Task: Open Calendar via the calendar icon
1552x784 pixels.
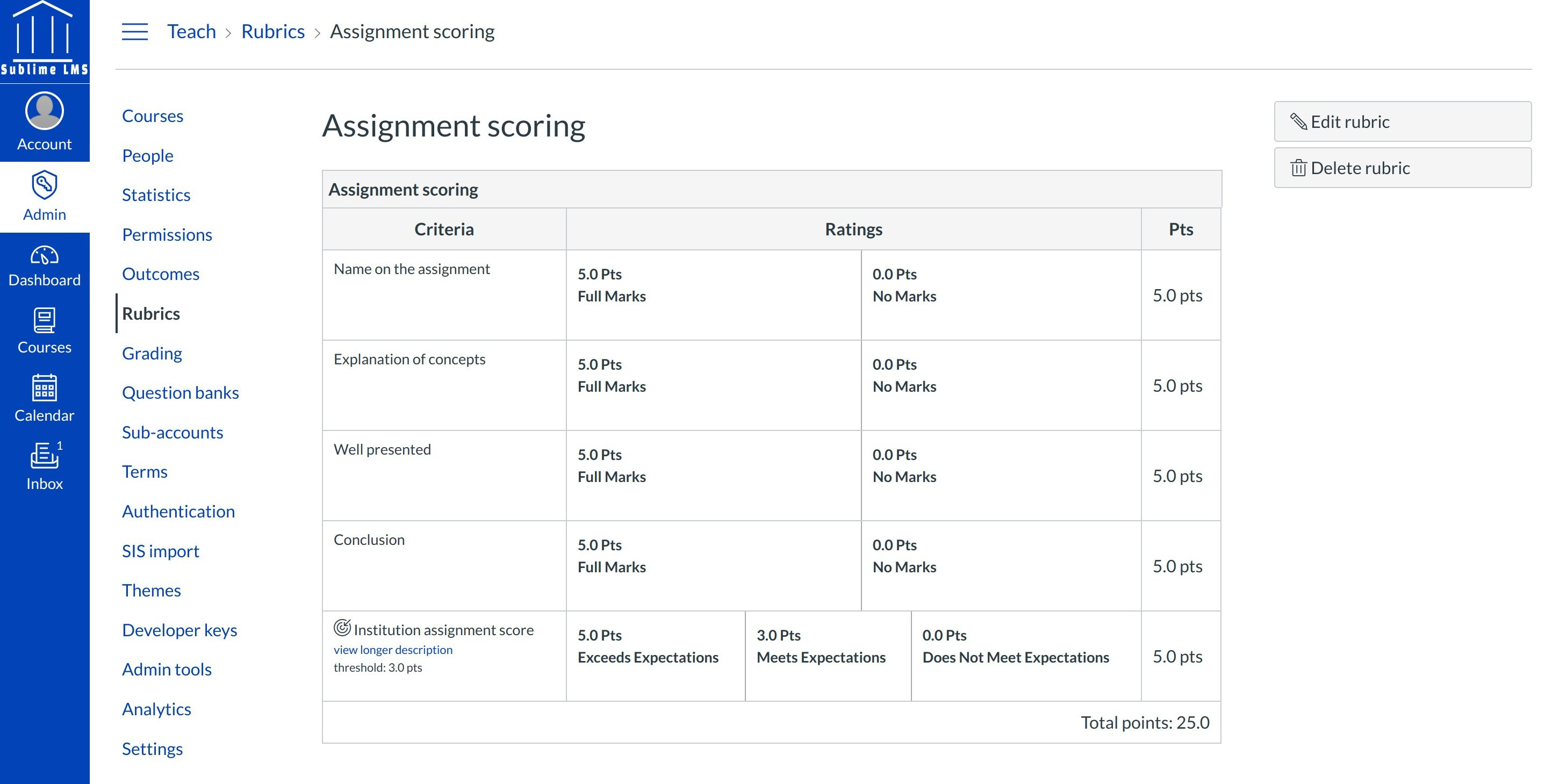Action: click(45, 387)
